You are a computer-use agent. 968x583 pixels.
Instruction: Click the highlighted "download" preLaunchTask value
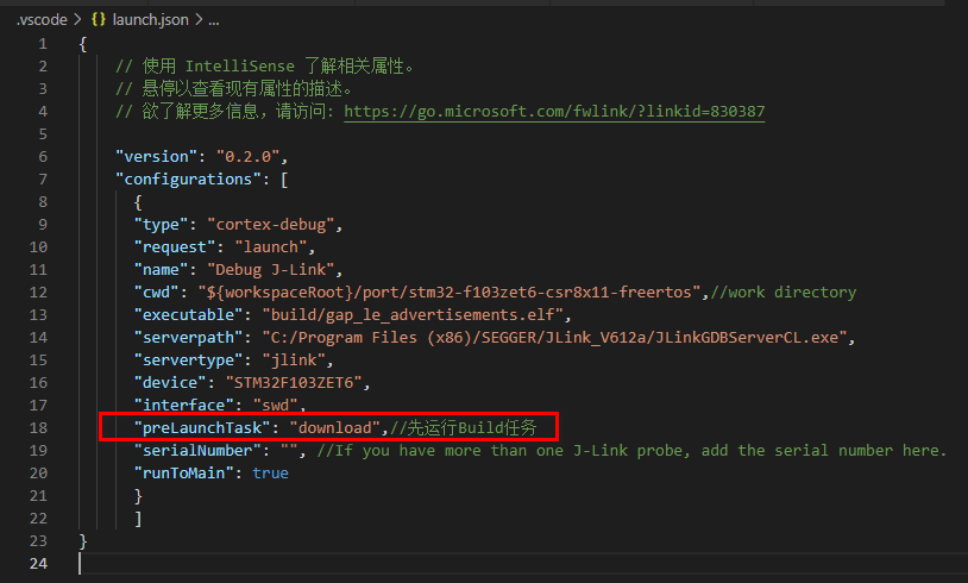click(x=335, y=427)
